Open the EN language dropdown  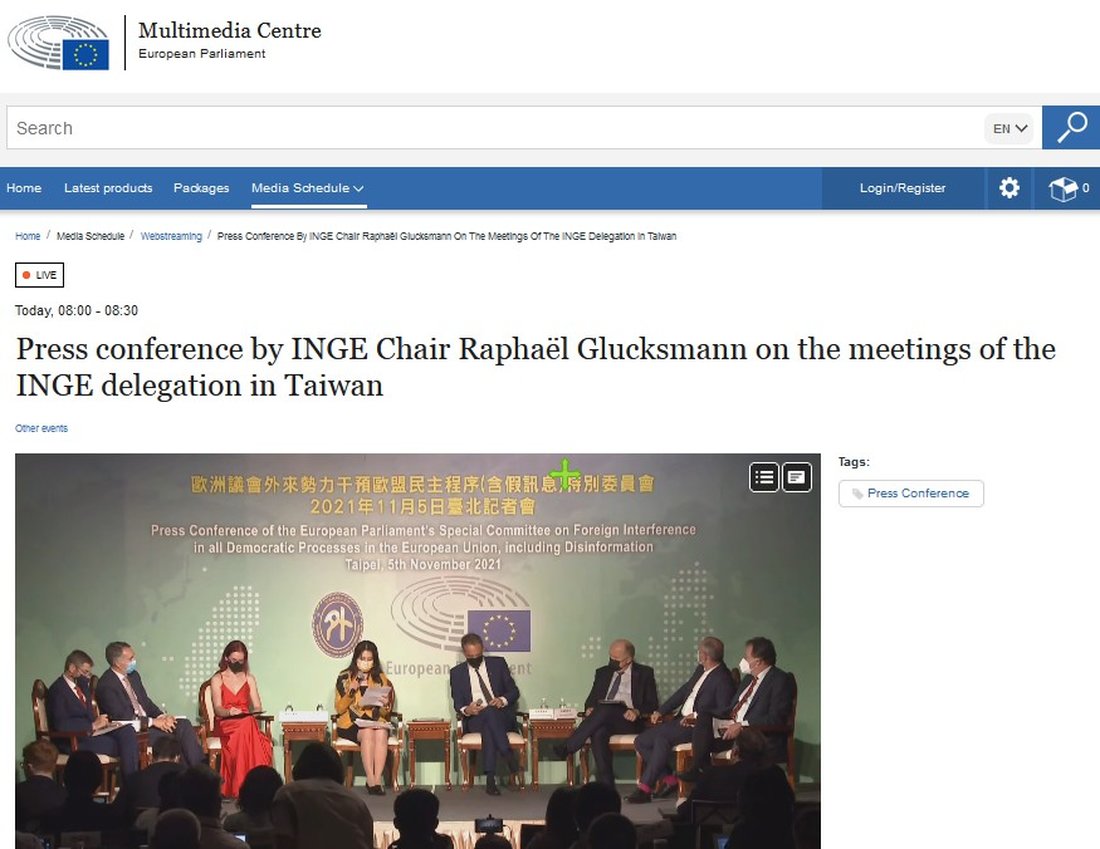coord(1009,128)
